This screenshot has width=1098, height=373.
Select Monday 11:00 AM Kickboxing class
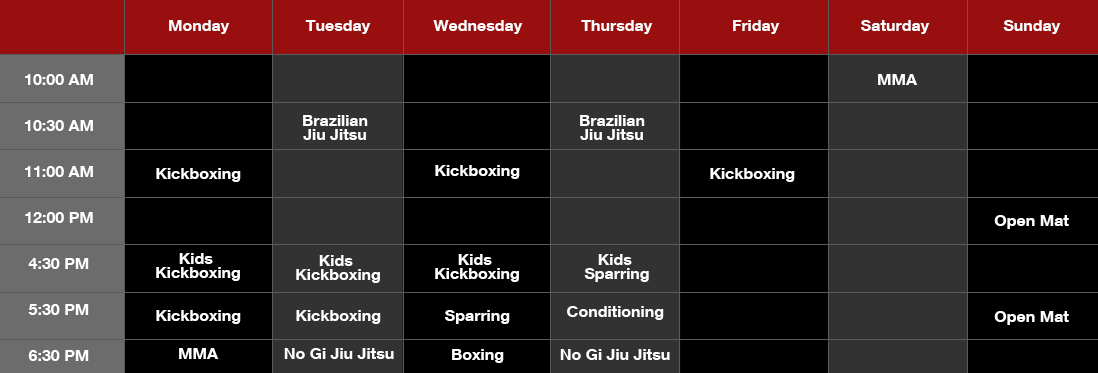[x=198, y=174]
